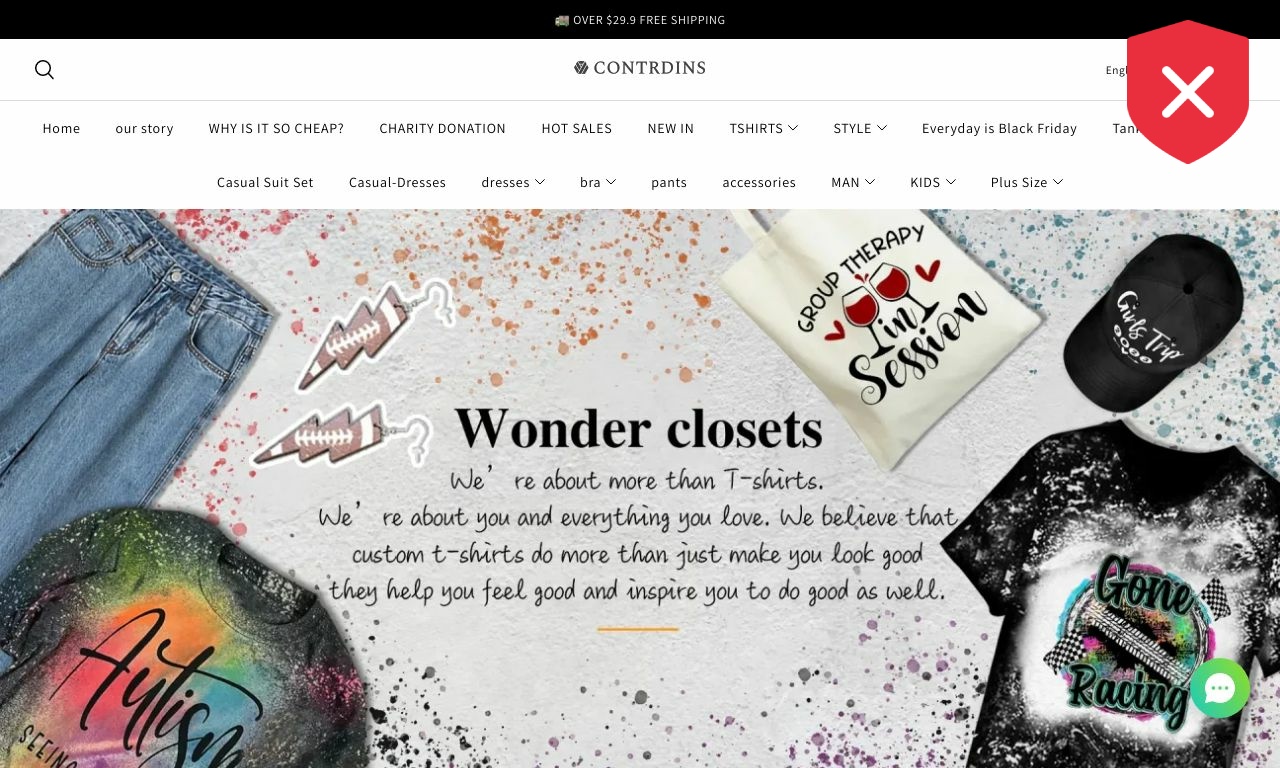
Task: Visit the our story page
Action: [x=144, y=128]
